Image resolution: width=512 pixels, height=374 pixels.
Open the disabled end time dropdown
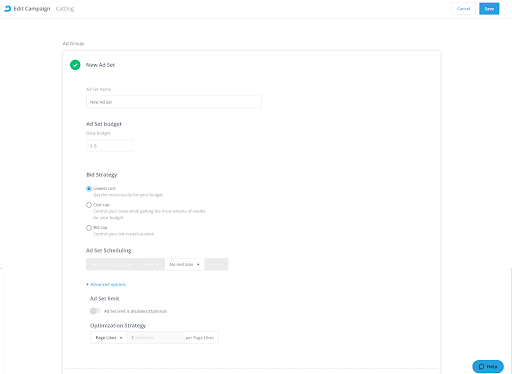216,264
